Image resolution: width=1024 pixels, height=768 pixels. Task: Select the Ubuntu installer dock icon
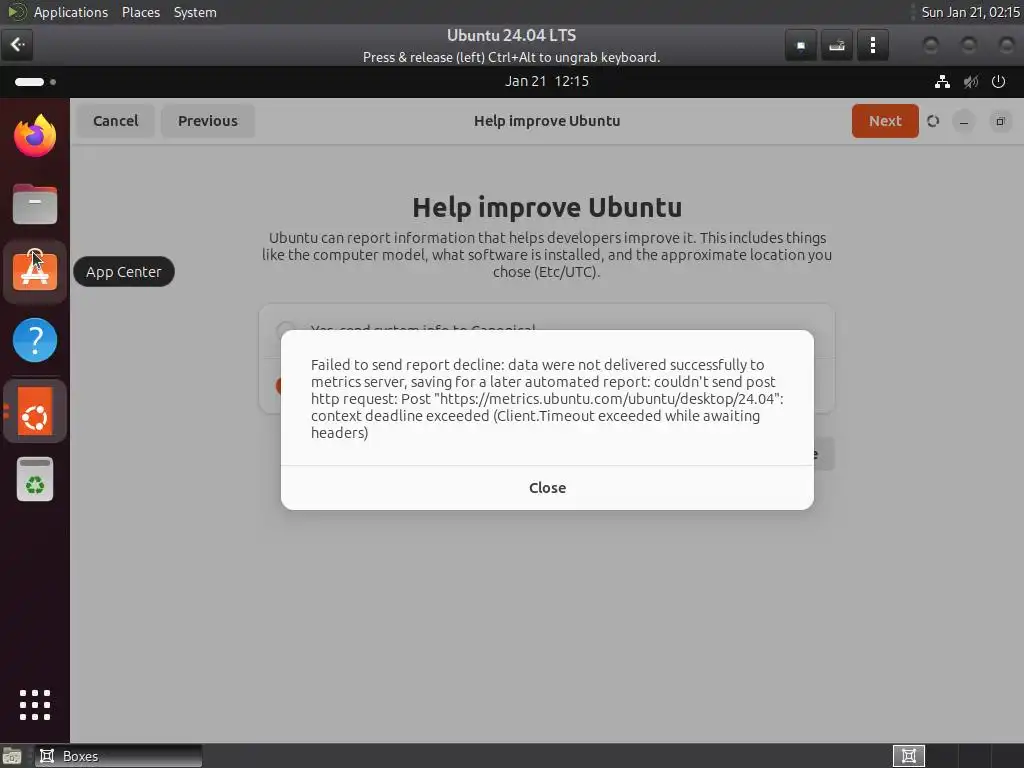[35, 411]
